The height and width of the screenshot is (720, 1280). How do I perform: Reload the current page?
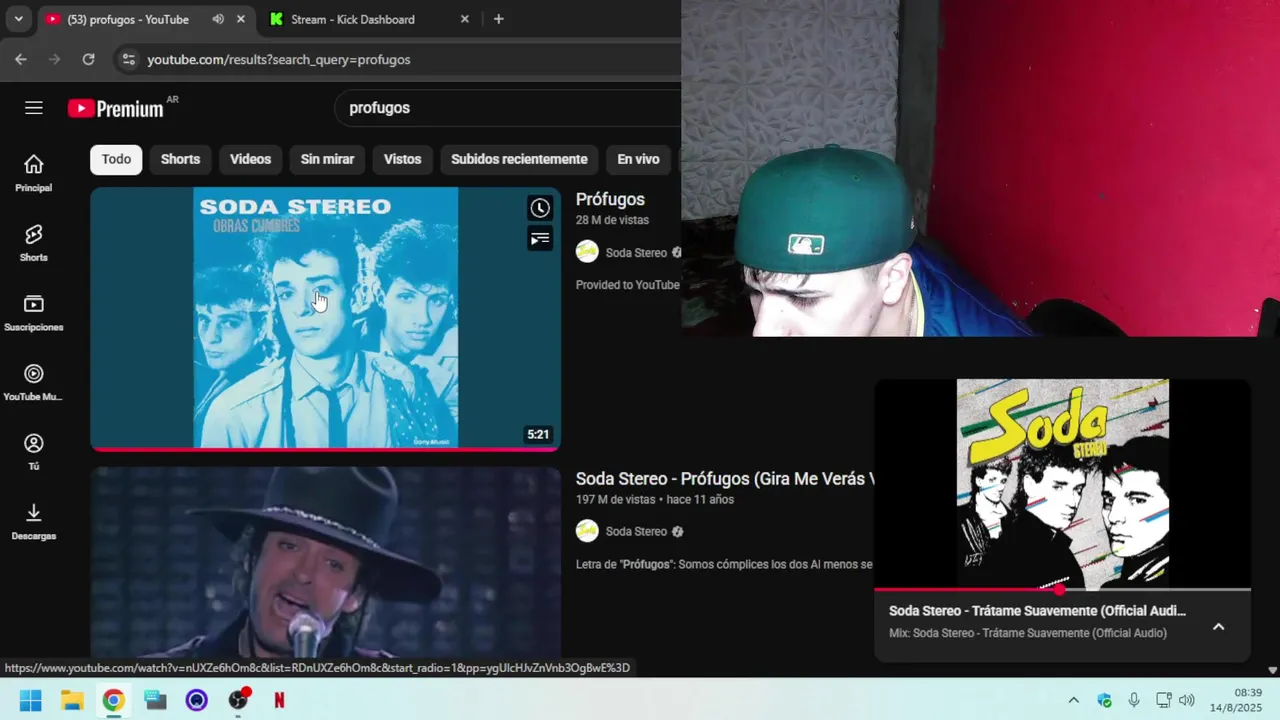(88, 59)
